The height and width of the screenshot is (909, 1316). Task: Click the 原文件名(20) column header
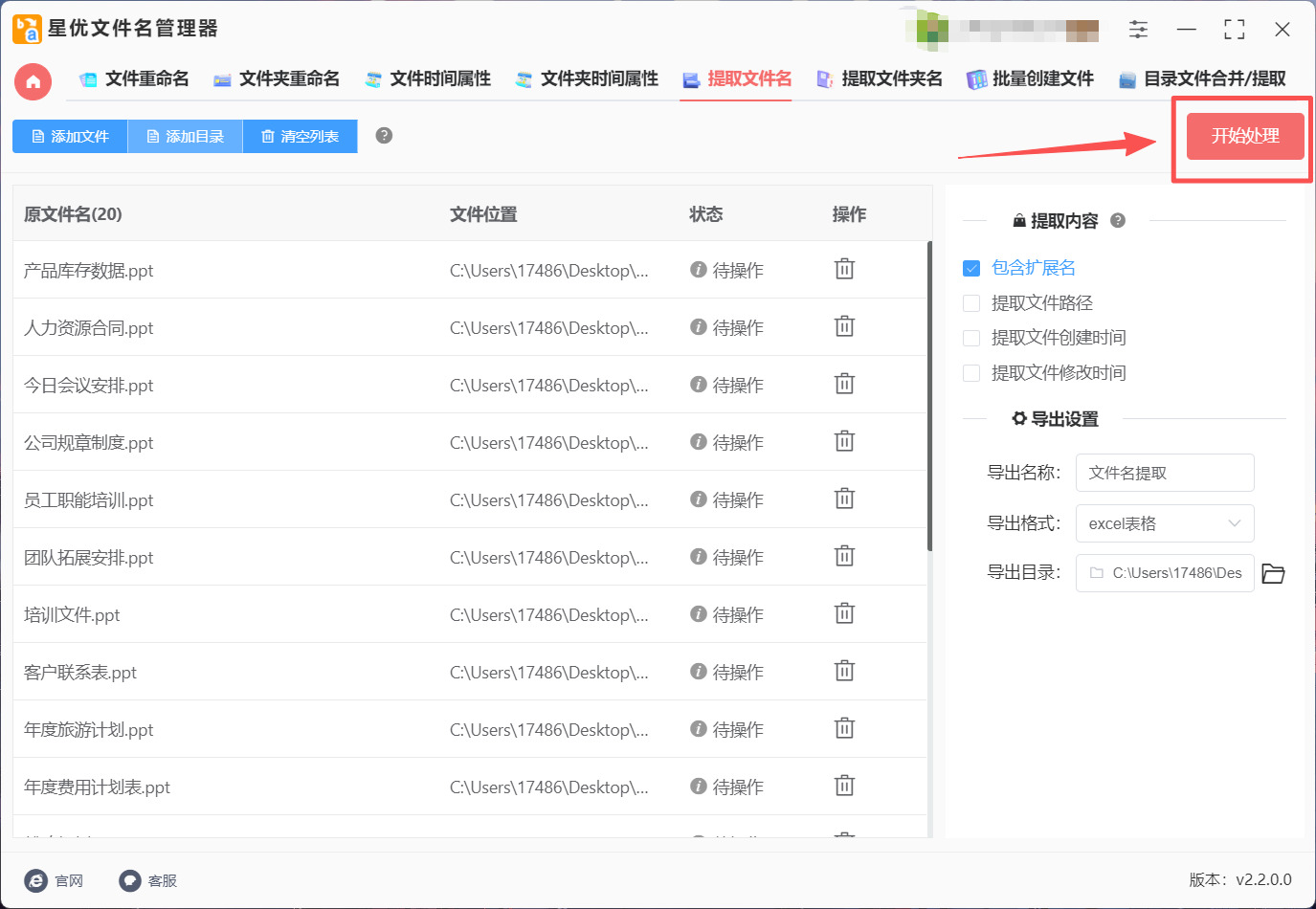click(x=73, y=214)
